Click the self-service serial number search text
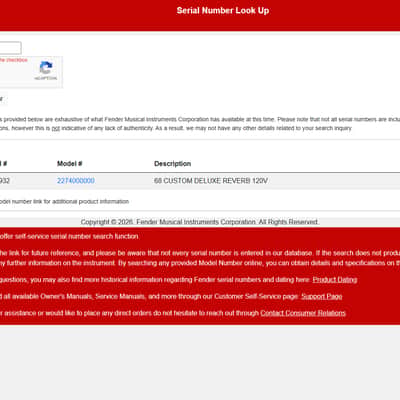400x400 pixels. [x=69, y=236]
